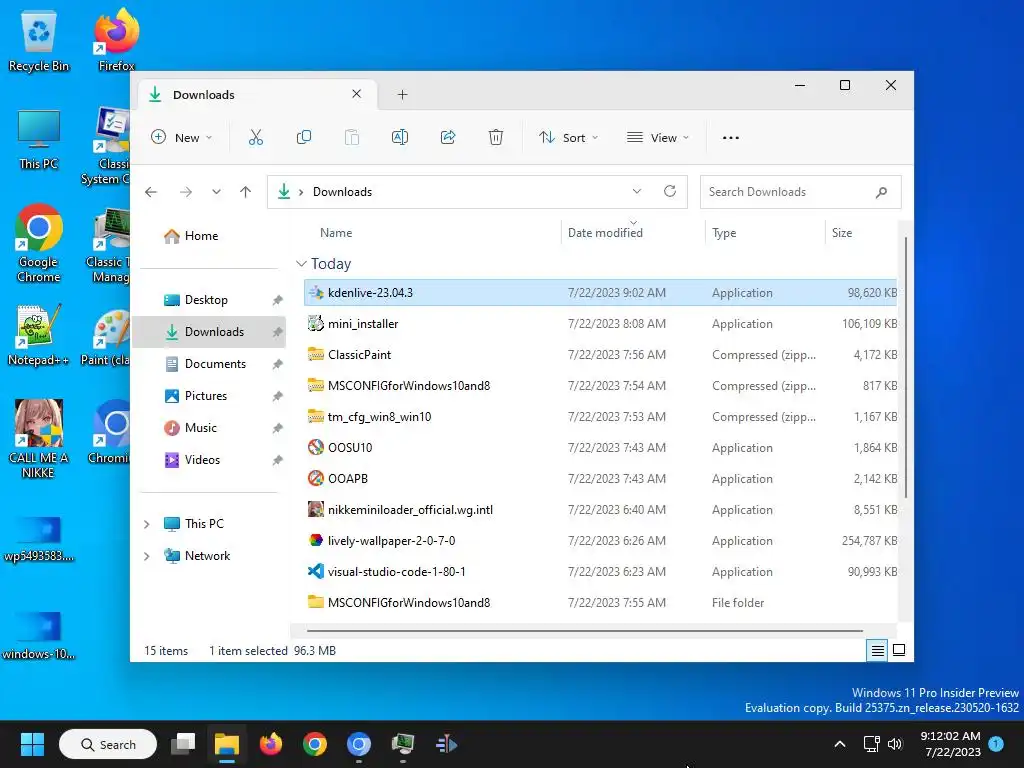Open the New dropdown menu
This screenshot has height=768, width=1024.
(182, 138)
